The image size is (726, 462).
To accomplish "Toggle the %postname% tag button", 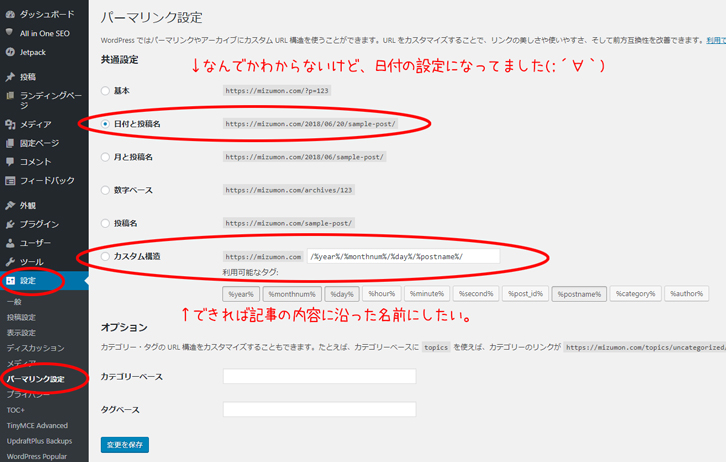I will pyautogui.click(x=579, y=294).
